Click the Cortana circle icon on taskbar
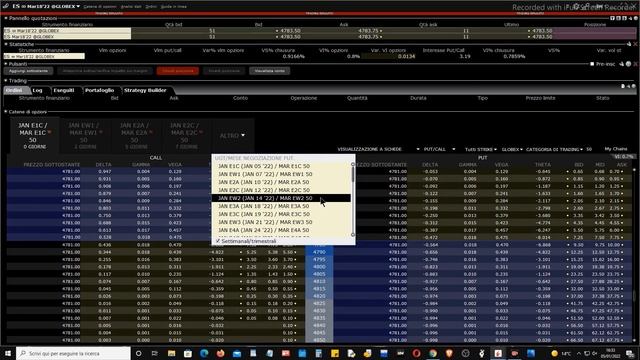This screenshot has height=360, width=640. click(138, 353)
